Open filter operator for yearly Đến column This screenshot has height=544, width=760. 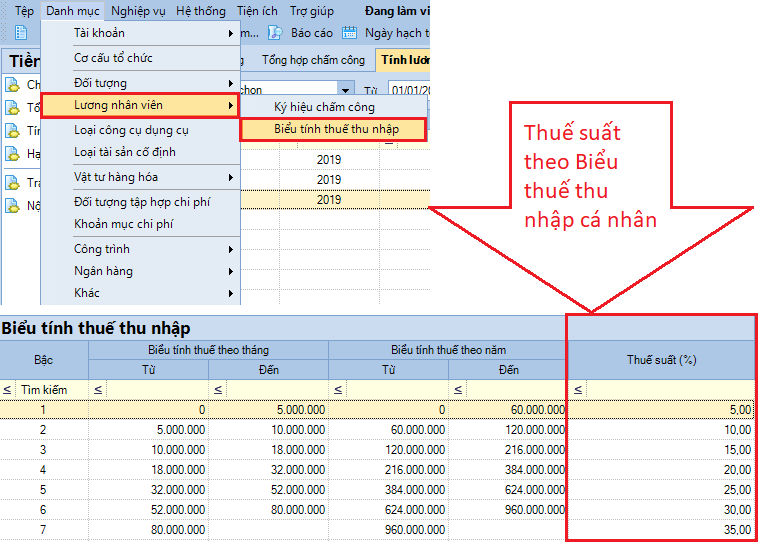pyautogui.click(x=458, y=390)
